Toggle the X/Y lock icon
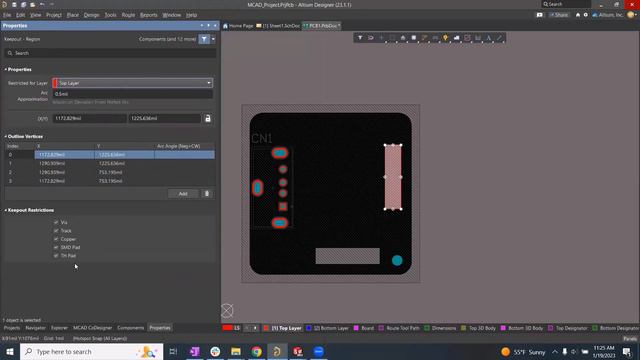Screen dimensions: 640x360 208,118
